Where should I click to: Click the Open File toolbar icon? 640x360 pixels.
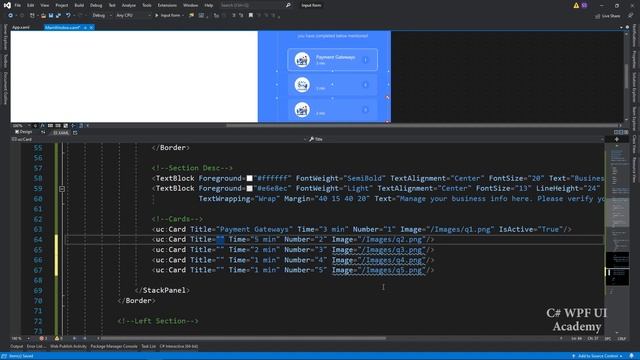43,16
